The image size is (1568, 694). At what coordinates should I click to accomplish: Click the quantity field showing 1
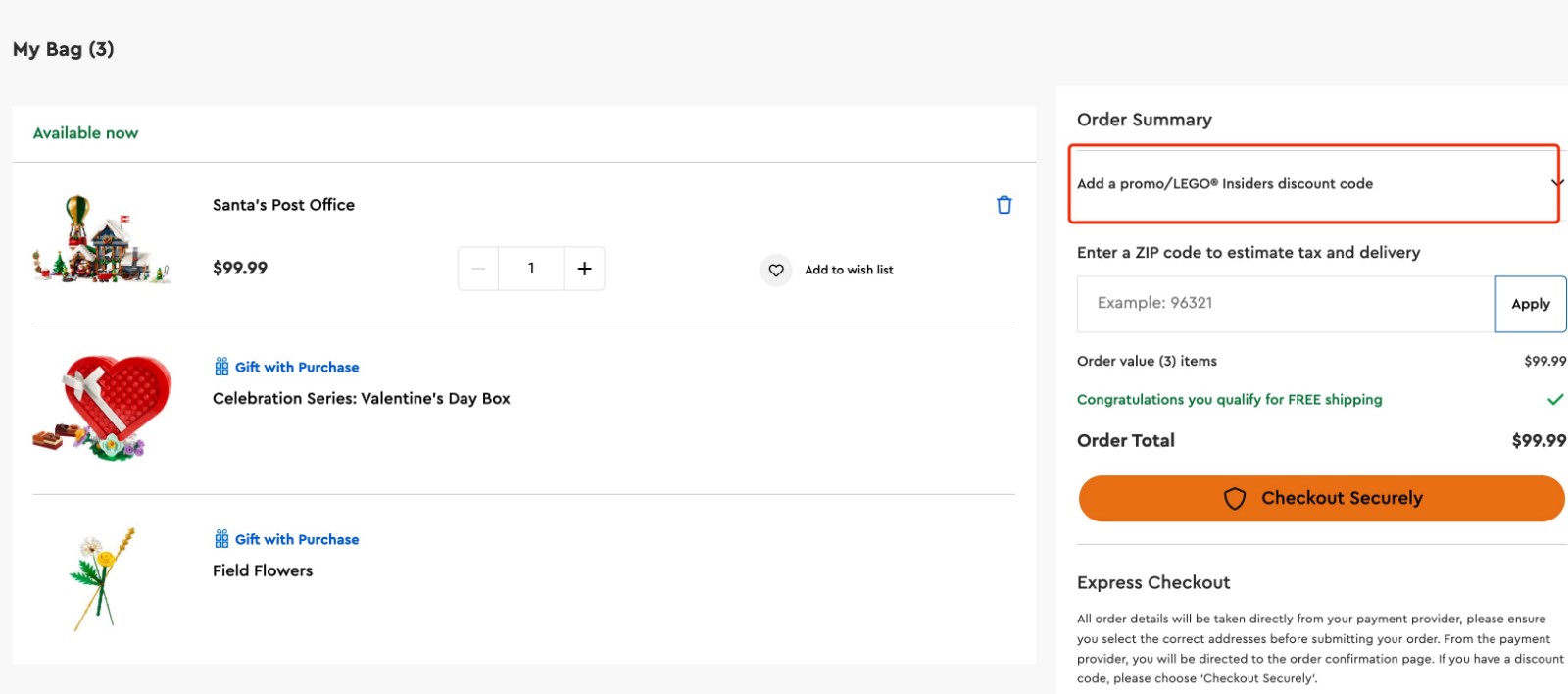pyautogui.click(x=531, y=269)
